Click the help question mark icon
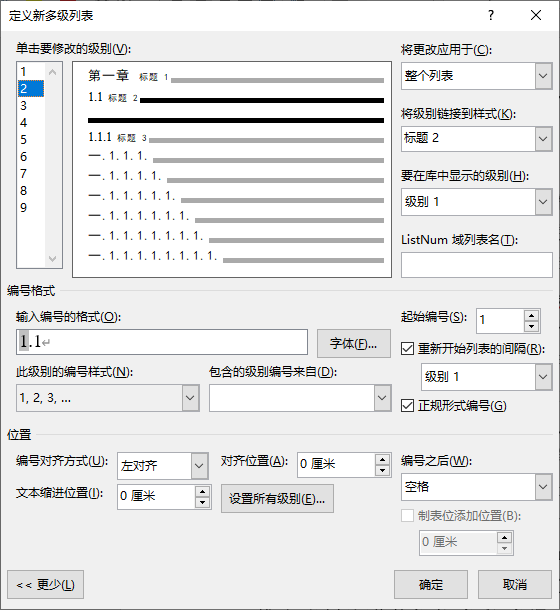Image resolution: width=560 pixels, height=610 pixels. click(x=491, y=15)
